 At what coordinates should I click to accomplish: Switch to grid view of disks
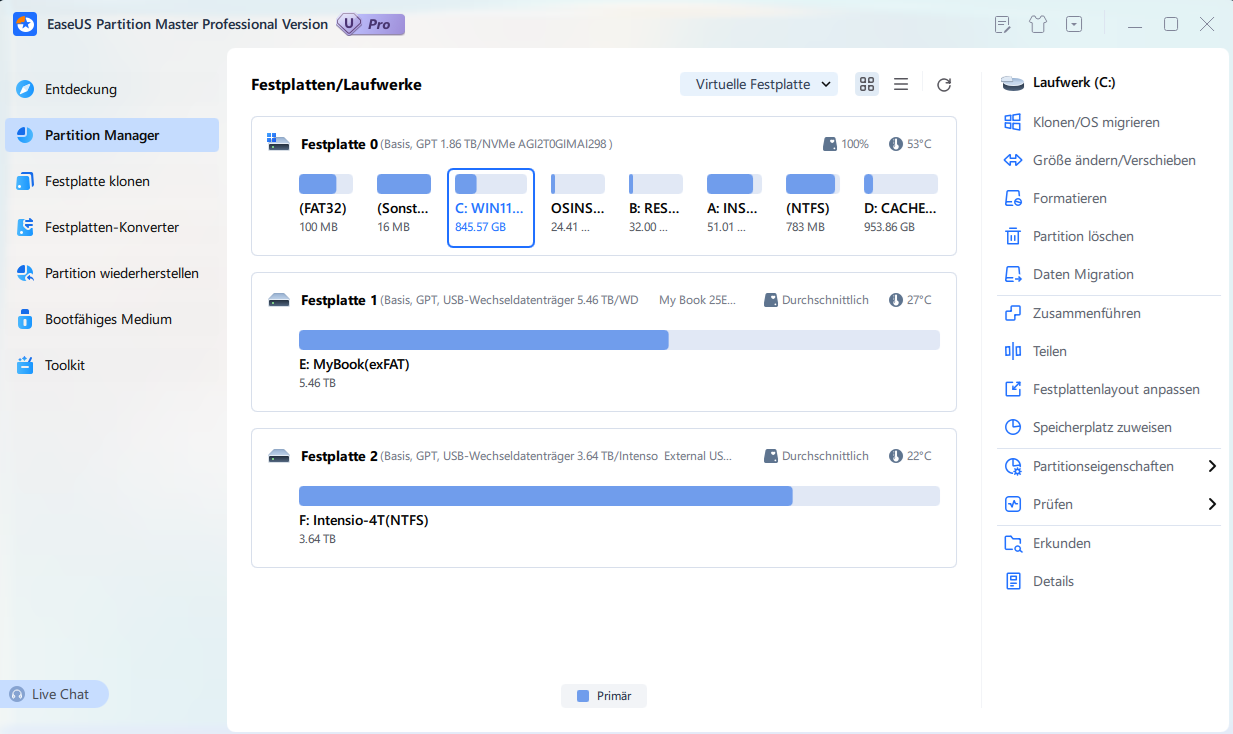click(x=866, y=84)
